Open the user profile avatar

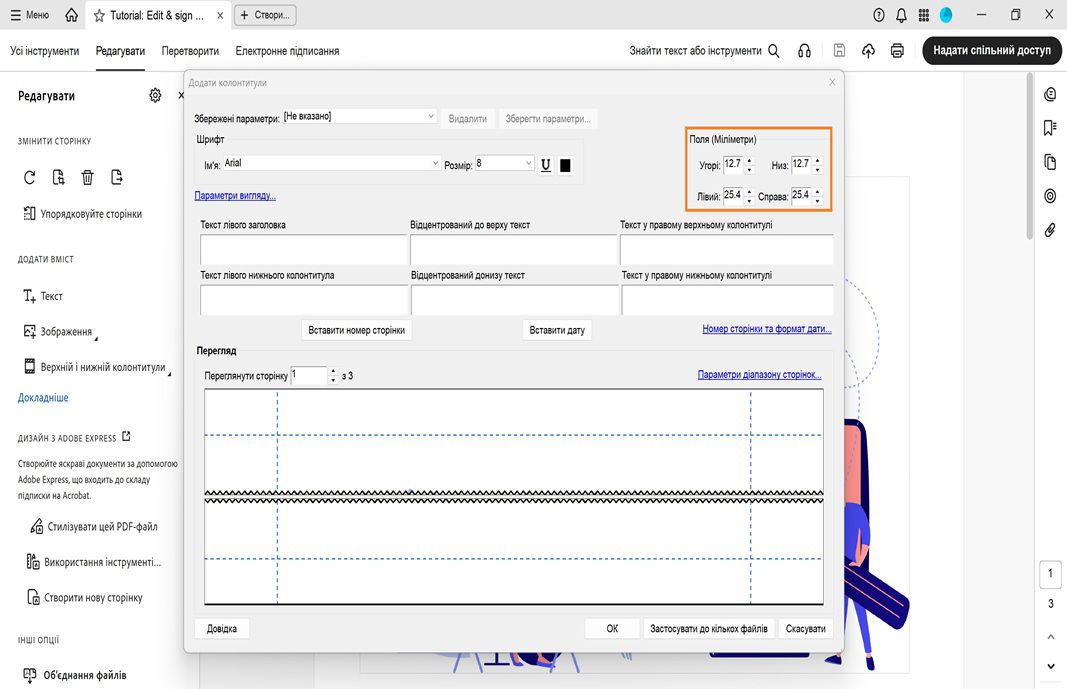pyautogui.click(x=946, y=15)
